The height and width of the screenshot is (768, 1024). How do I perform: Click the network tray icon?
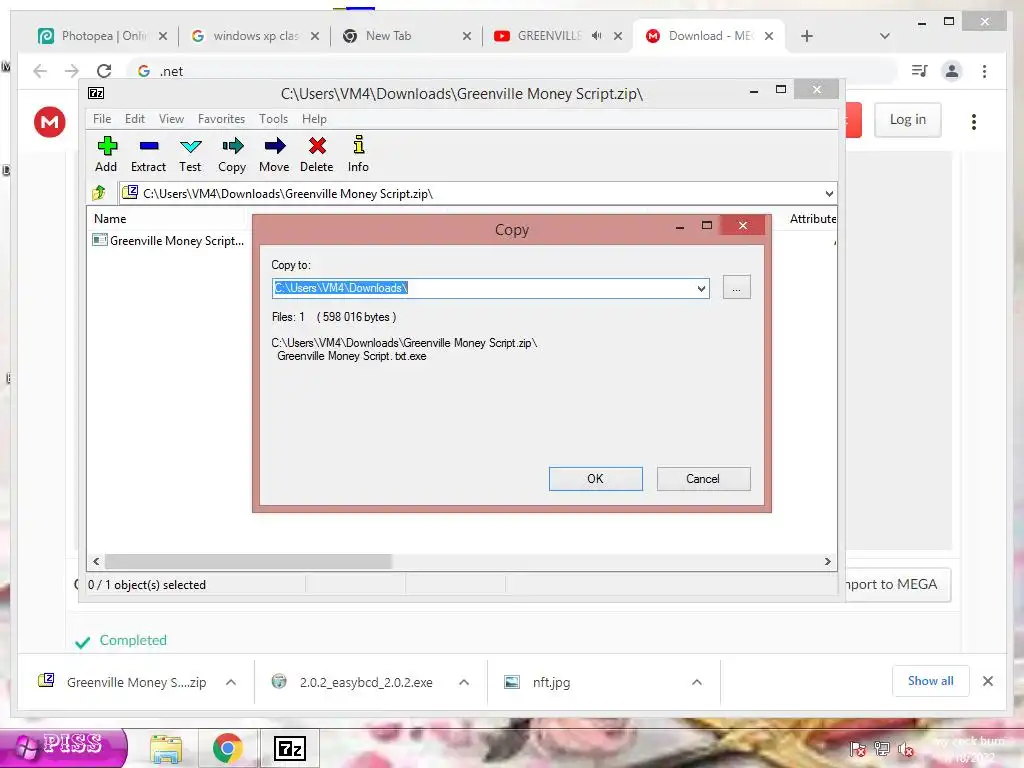click(882, 749)
